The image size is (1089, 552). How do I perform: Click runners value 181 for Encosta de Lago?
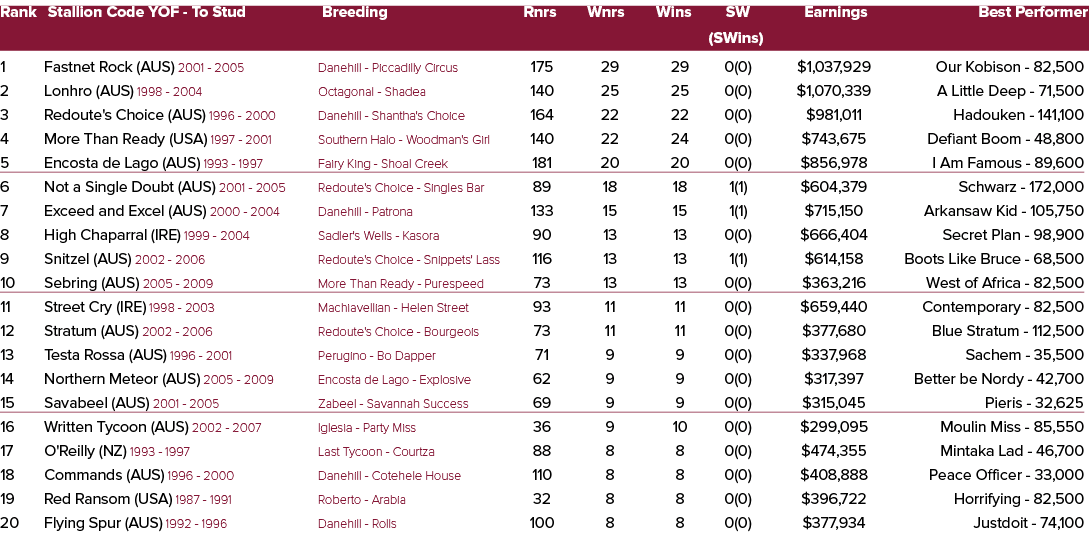(541, 163)
